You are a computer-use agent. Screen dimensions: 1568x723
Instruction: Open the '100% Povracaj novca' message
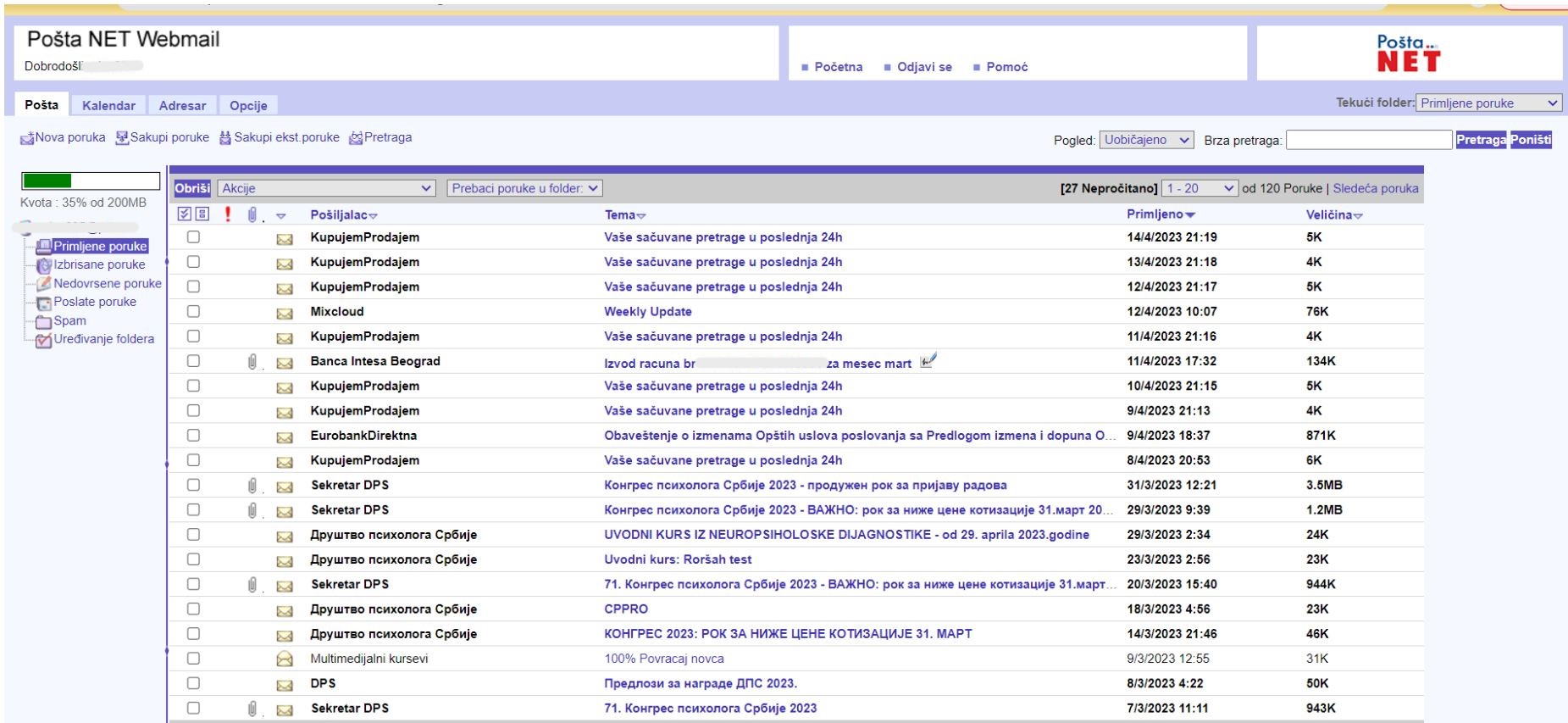click(664, 659)
